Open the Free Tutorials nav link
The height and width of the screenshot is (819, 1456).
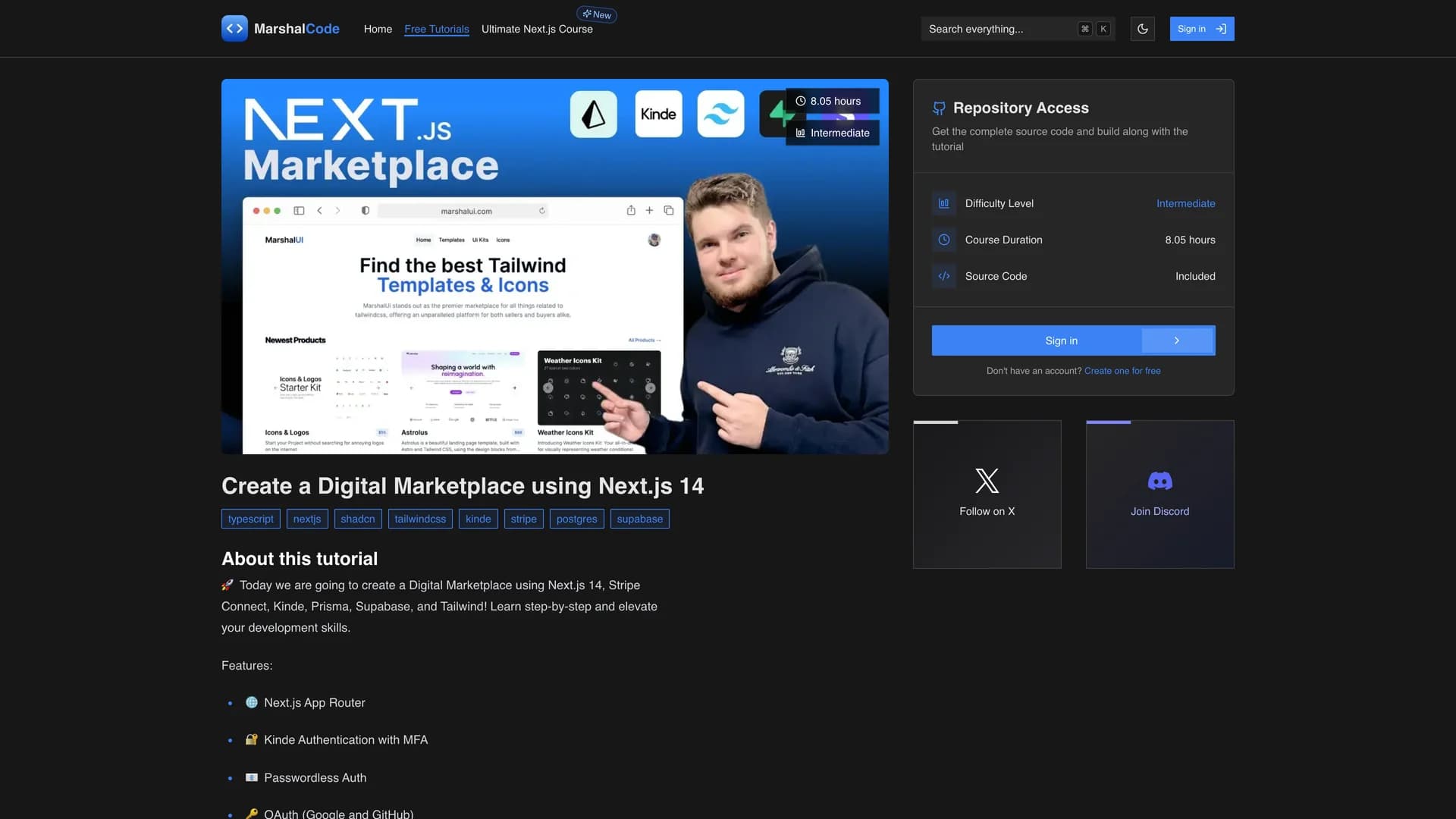[x=437, y=29]
